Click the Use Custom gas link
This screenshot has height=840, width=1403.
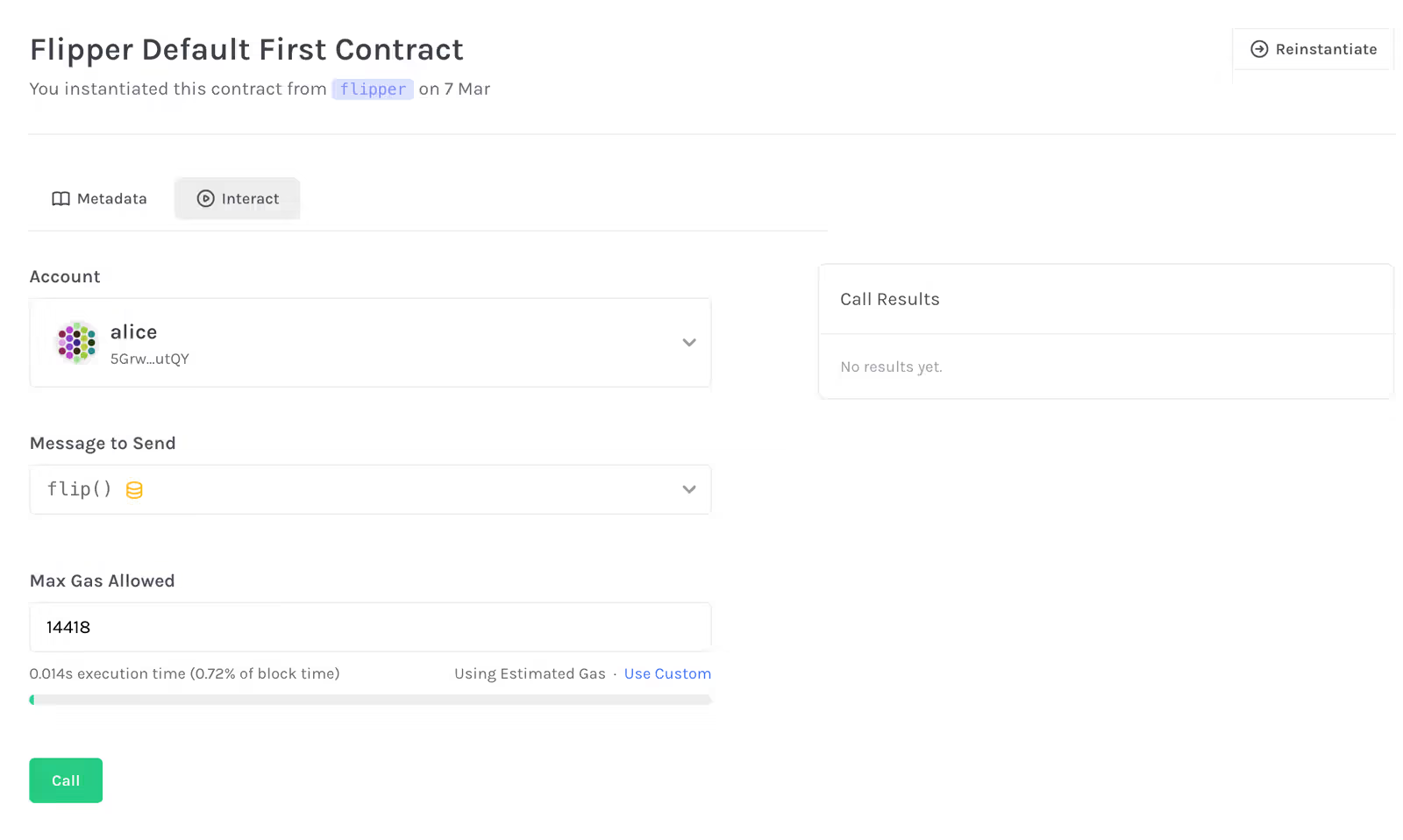(x=667, y=673)
